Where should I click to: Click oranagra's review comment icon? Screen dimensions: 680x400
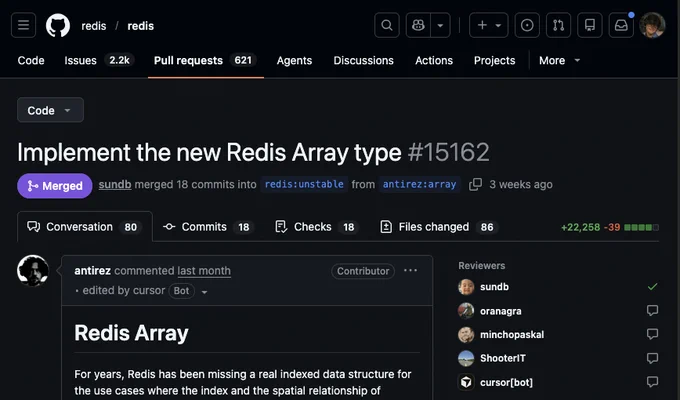tap(652, 310)
